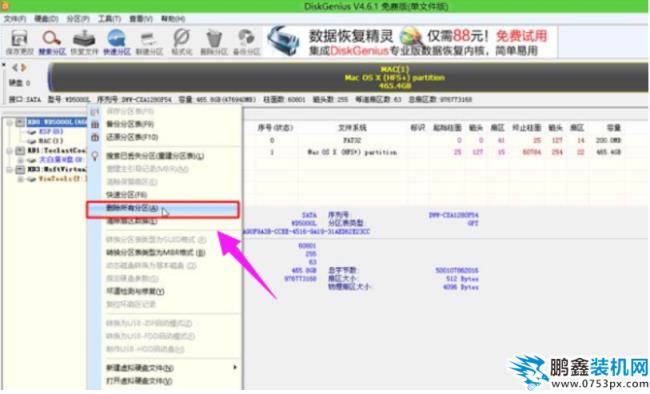Viewport: 650px width, 394px height.
Task: Select the 大白菜U盘 partition in tree
Action: click(x=62, y=160)
